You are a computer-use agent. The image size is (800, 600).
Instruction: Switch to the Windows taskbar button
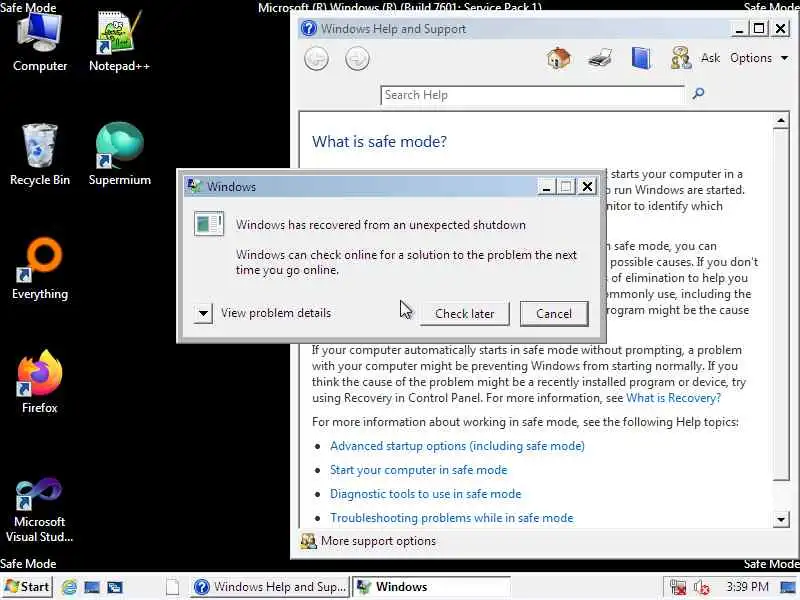431,587
